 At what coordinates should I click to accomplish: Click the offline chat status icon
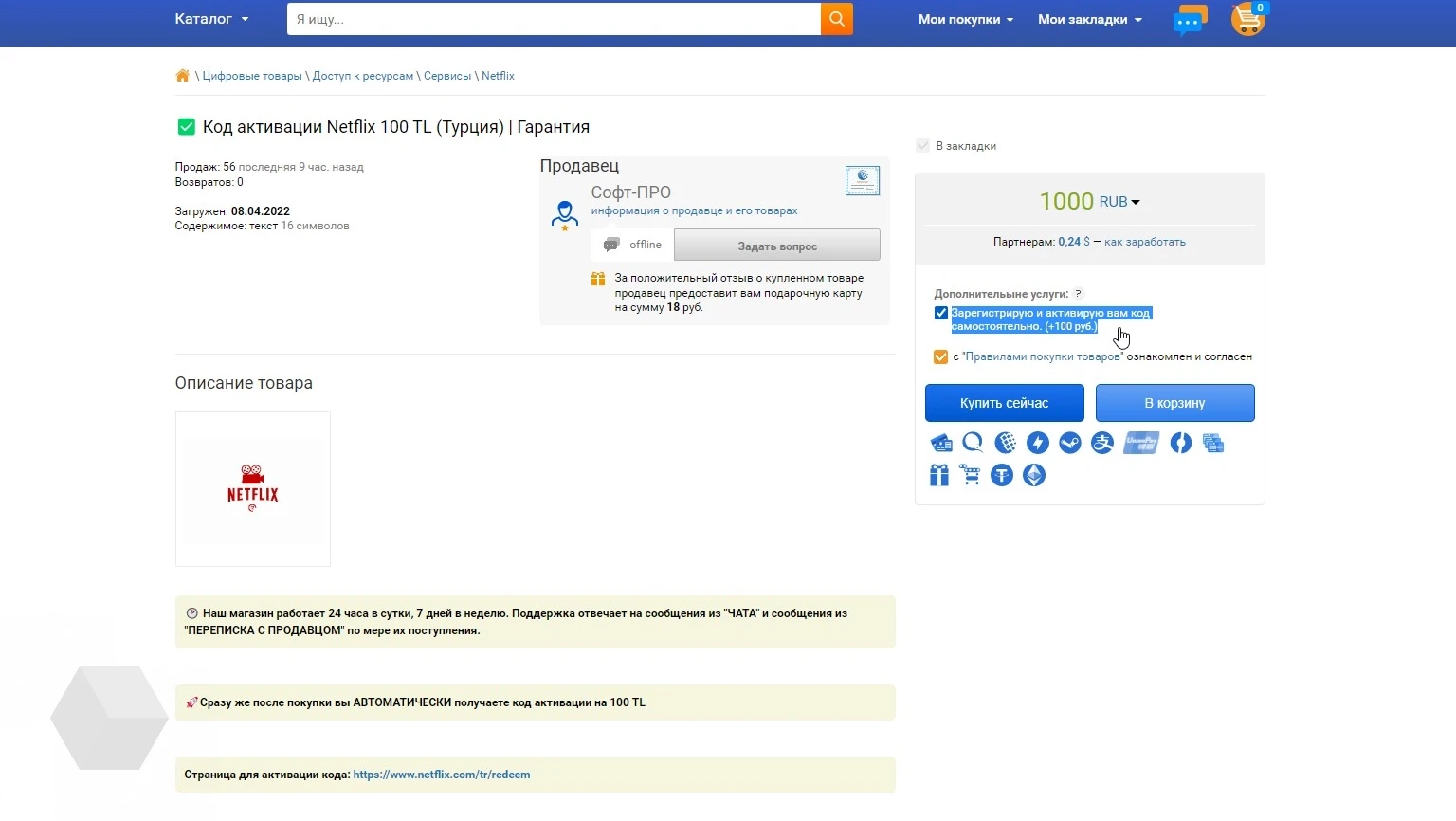612,245
